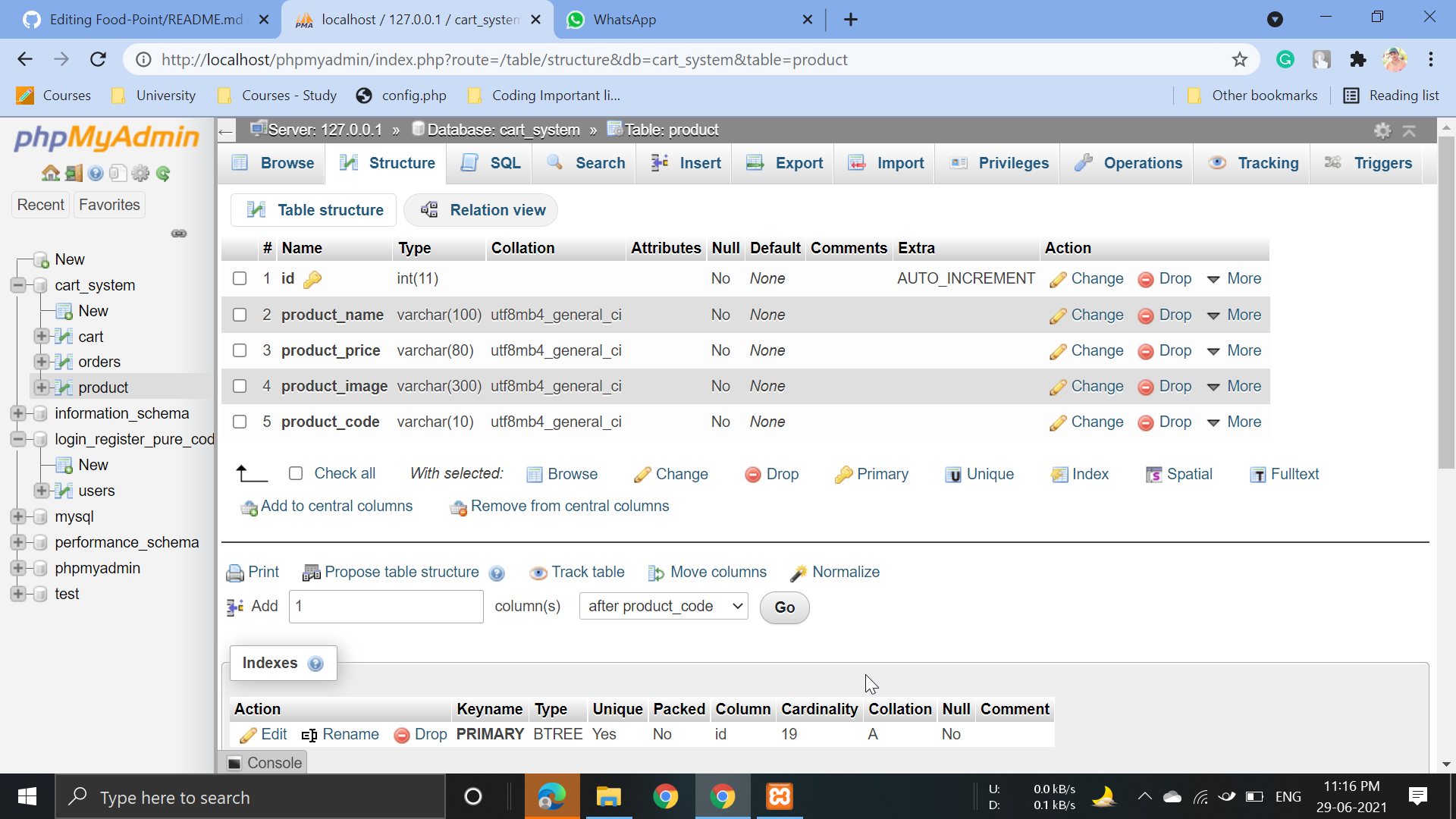The image size is (1456, 819).
Task: Click the log out icon in sidebar
Action: click(x=74, y=174)
